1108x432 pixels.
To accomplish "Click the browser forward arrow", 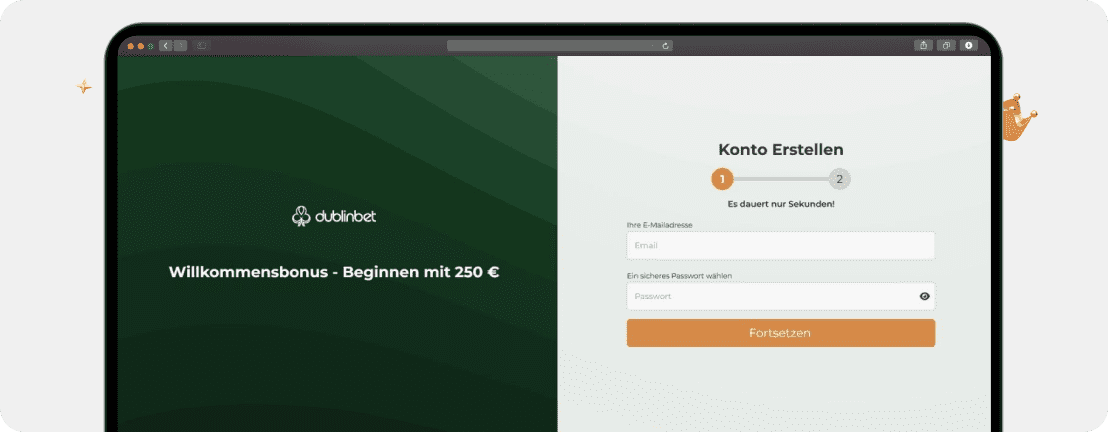I will [x=180, y=45].
